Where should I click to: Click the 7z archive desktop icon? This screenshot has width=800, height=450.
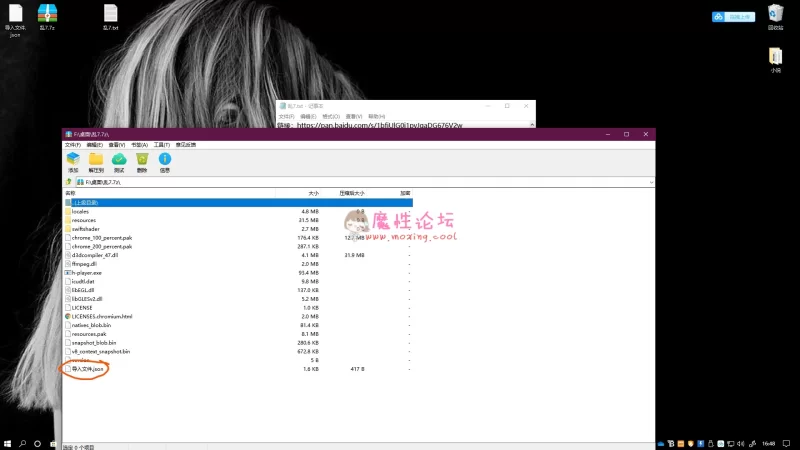click(x=47, y=17)
